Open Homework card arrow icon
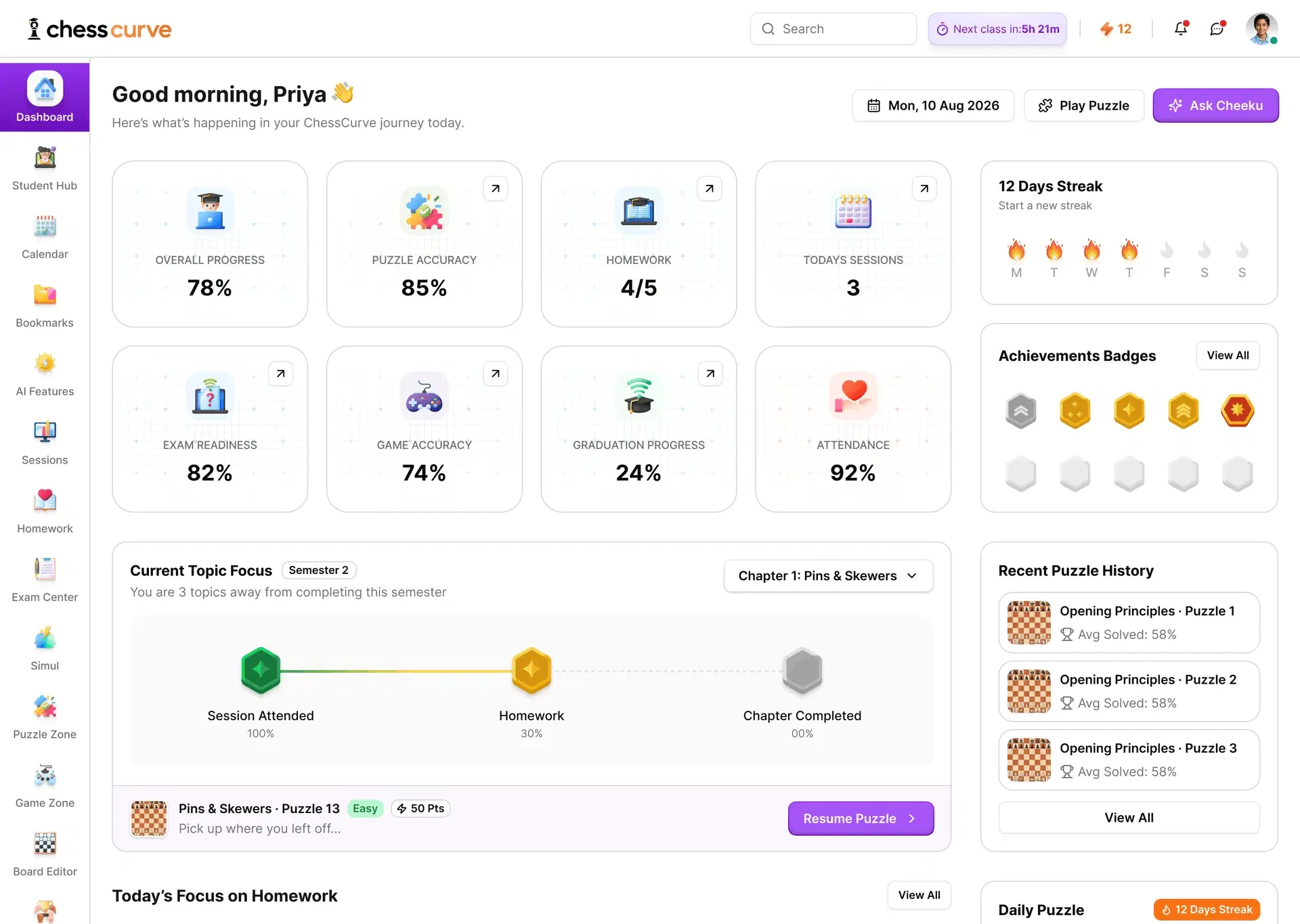The height and width of the screenshot is (924, 1300). tap(710, 189)
